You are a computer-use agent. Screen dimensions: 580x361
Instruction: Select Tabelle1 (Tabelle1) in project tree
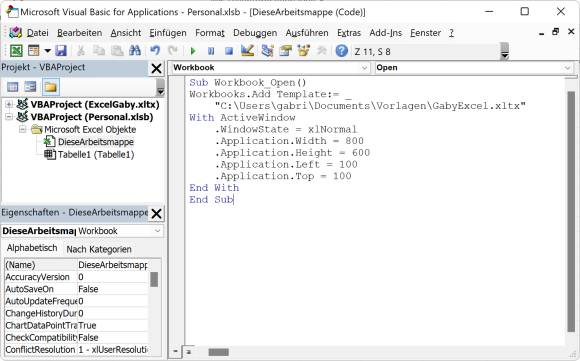(x=96, y=155)
